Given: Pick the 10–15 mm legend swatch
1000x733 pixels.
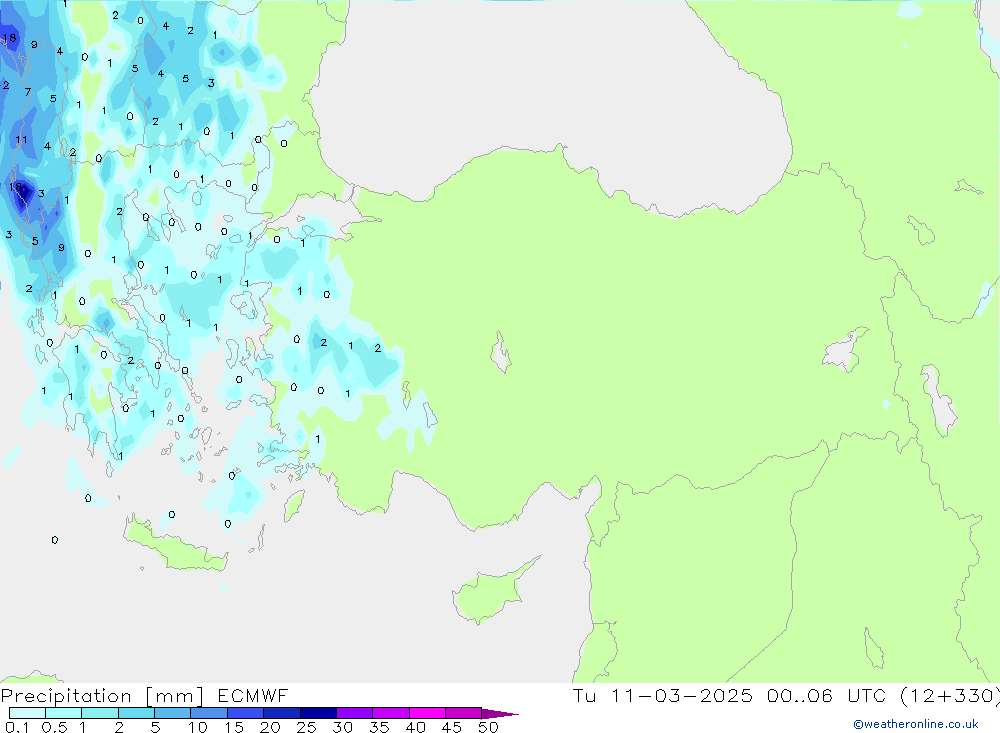Looking at the screenshot, I should [209, 713].
